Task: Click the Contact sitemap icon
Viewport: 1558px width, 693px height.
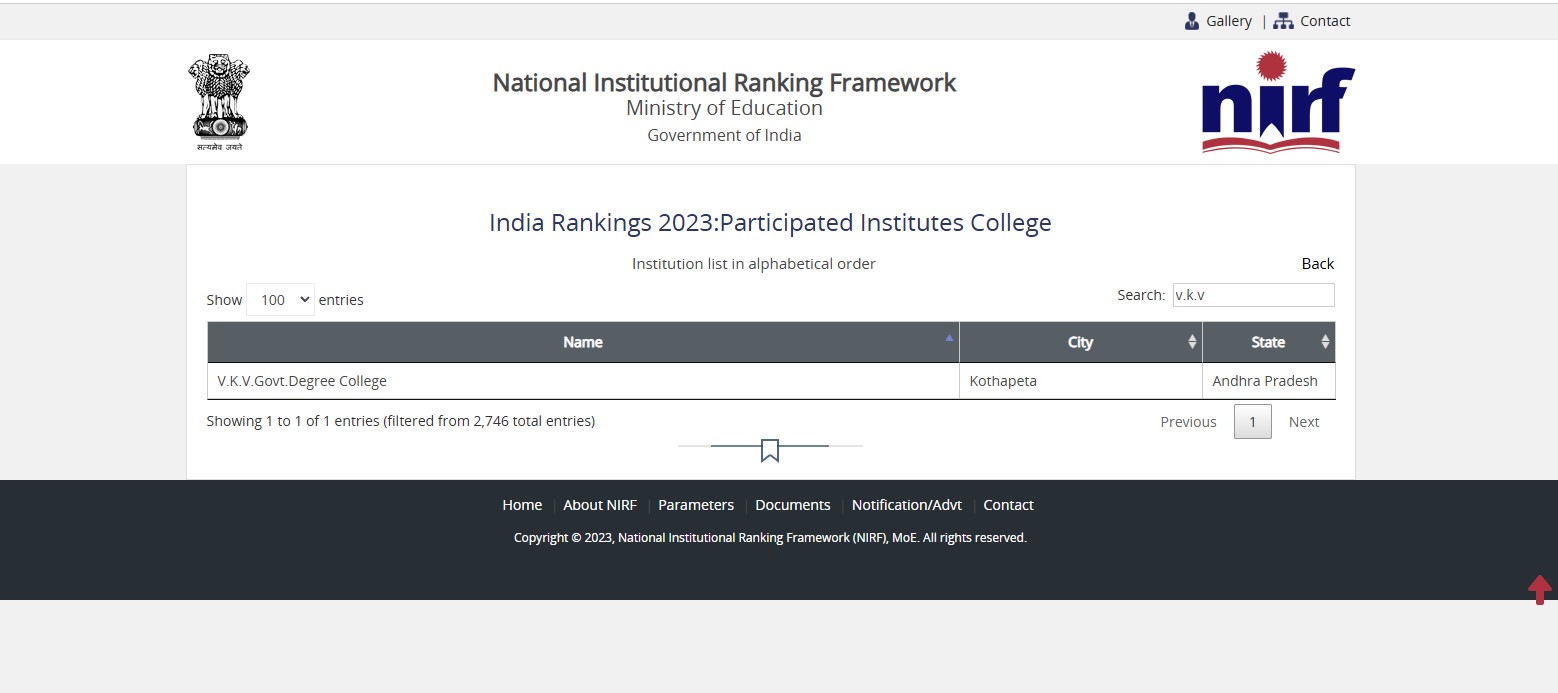Action: click(x=1283, y=21)
